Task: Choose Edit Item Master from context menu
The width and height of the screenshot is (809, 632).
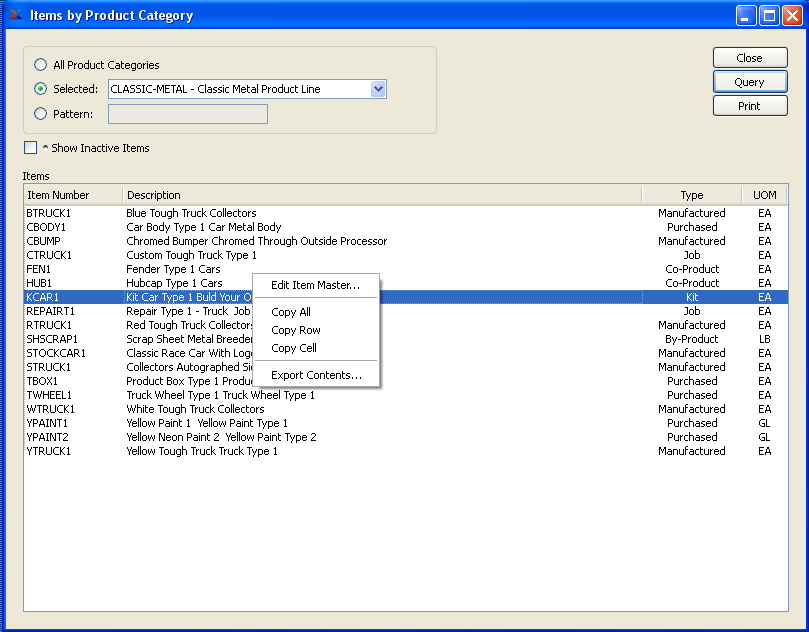Action: [x=315, y=285]
